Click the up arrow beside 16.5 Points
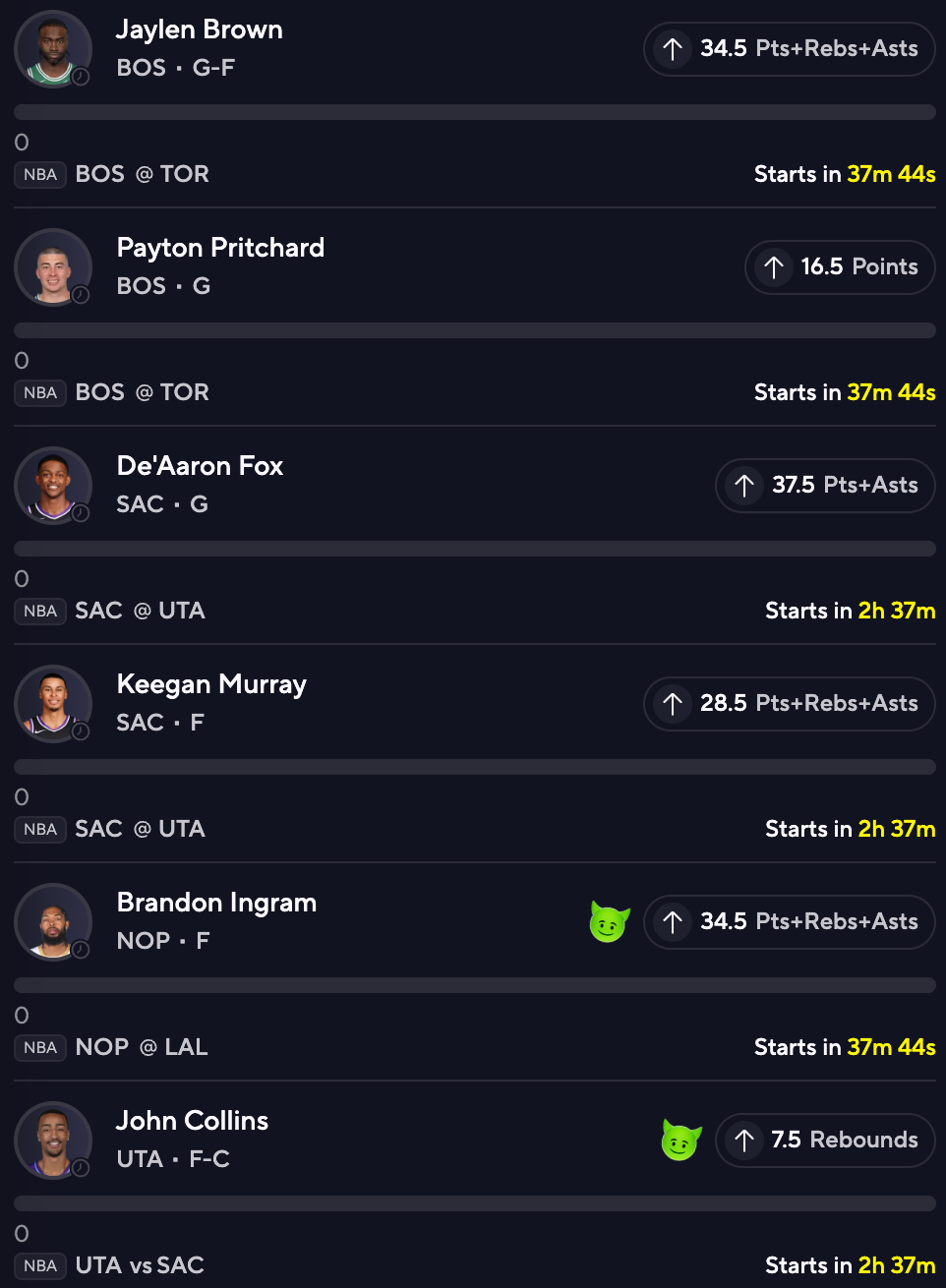Screen dimensions: 946x1288 [x=774, y=267]
